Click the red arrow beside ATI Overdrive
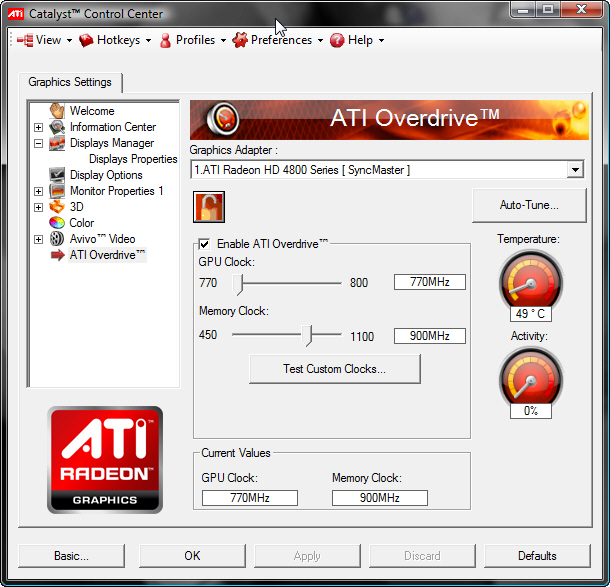This screenshot has width=610, height=587. coord(58,255)
